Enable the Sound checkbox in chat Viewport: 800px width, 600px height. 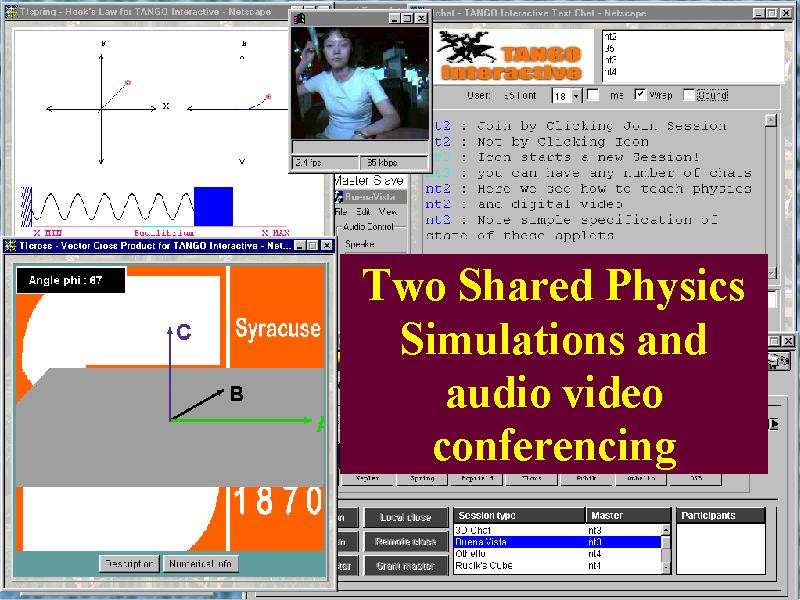[x=689, y=95]
